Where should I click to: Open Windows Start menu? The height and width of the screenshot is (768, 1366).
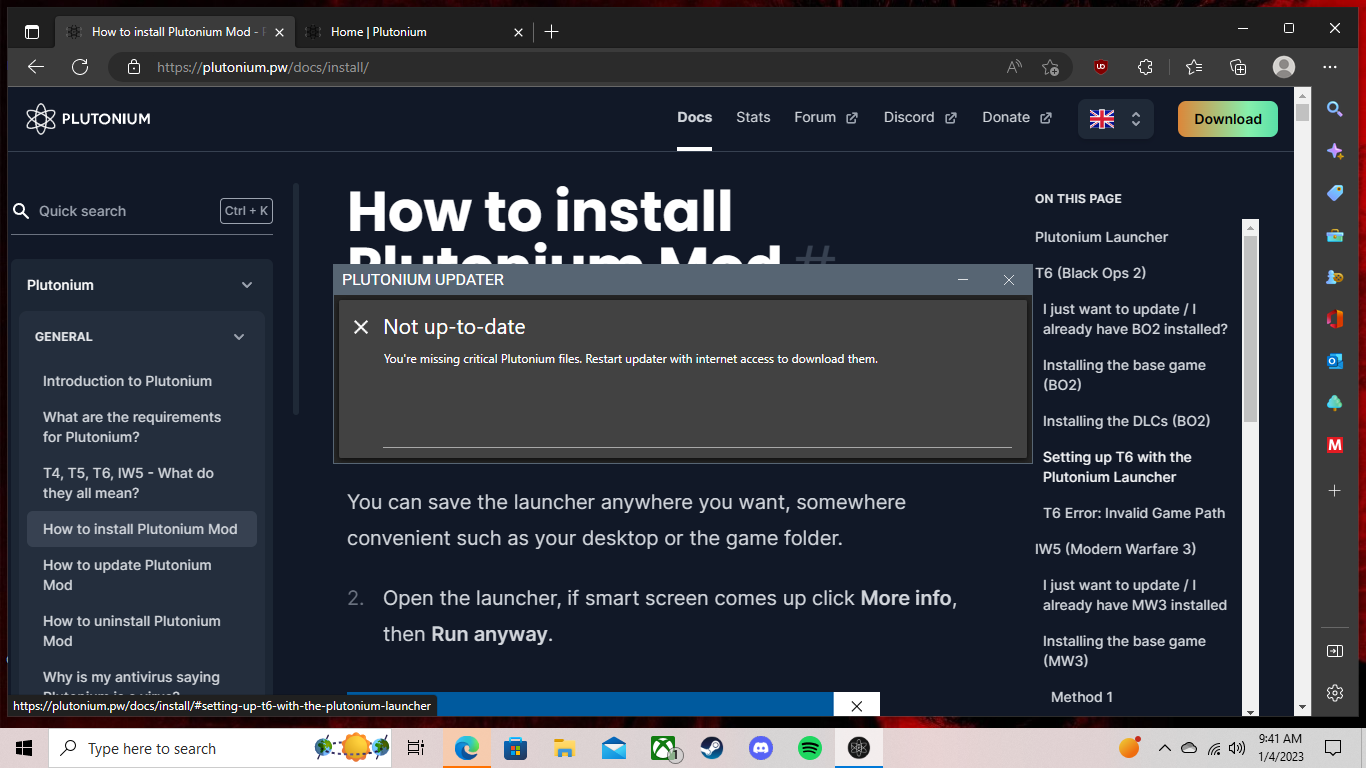pos(24,748)
